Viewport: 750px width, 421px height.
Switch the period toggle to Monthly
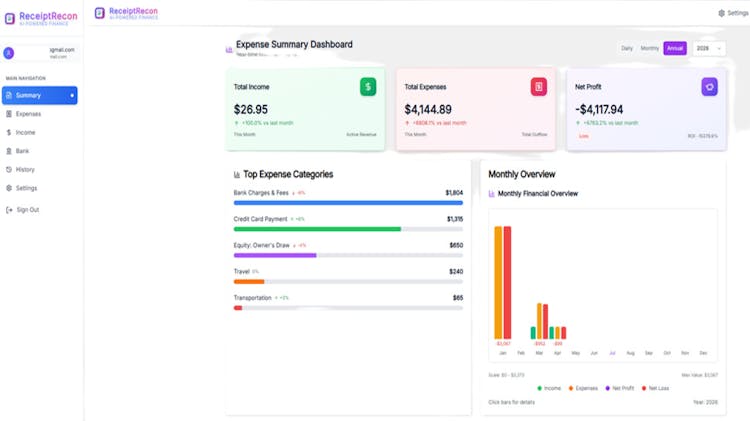point(649,48)
